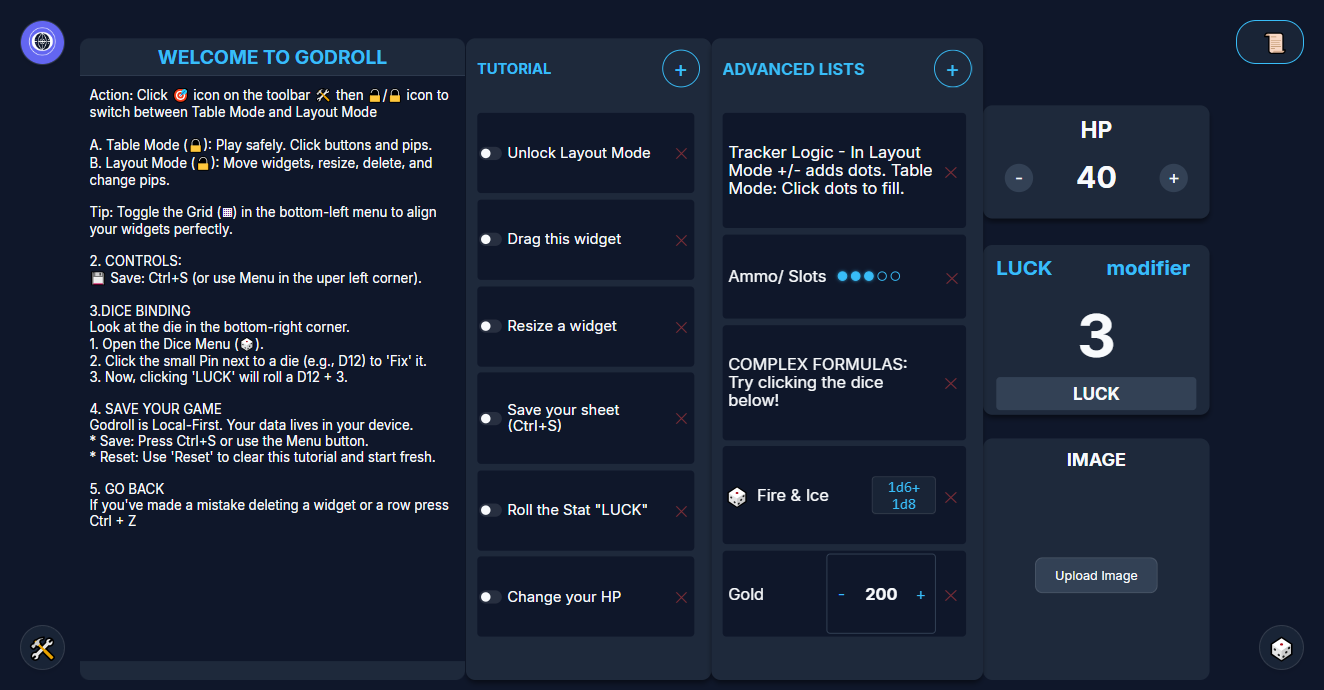Click the 'modifier' label in LUCK widget

click(x=1148, y=268)
